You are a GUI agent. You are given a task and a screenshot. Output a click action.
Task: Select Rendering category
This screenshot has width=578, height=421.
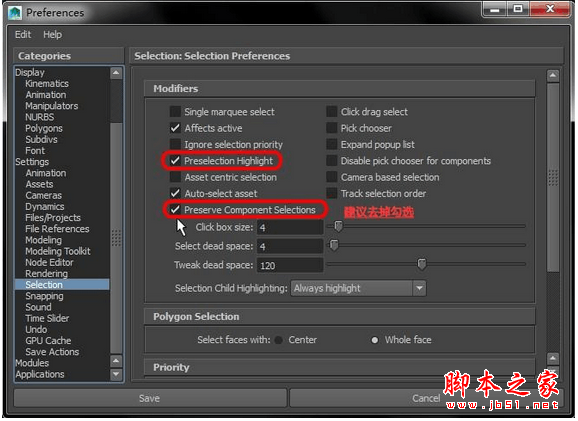click(46, 274)
